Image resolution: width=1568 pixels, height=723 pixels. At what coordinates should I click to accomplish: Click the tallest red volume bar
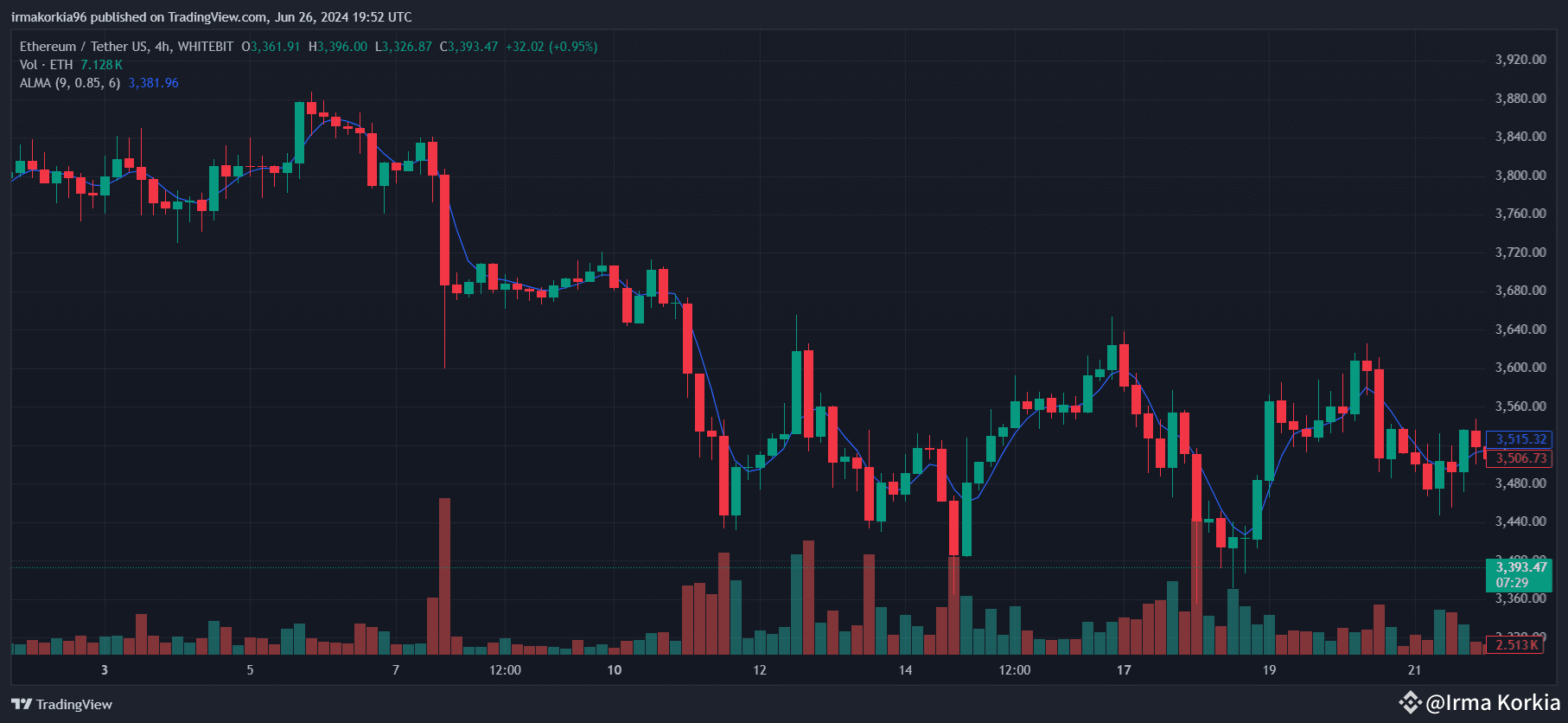click(444, 575)
